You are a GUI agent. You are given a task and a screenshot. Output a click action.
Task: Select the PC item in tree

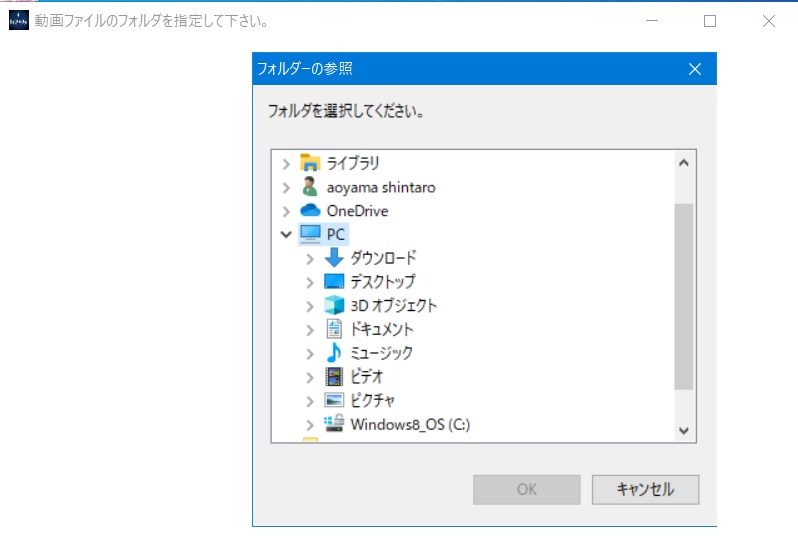point(335,235)
